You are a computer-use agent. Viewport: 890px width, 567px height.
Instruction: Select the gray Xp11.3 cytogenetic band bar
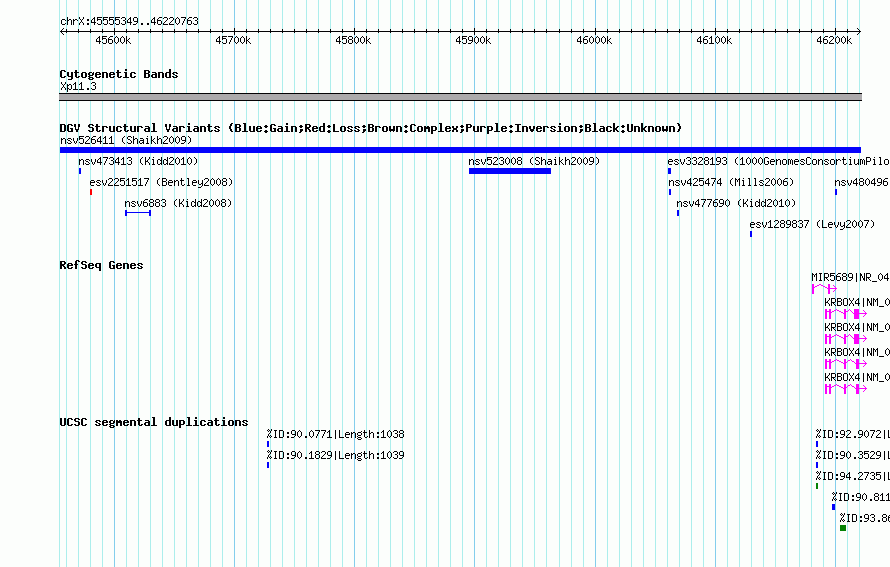[460, 97]
